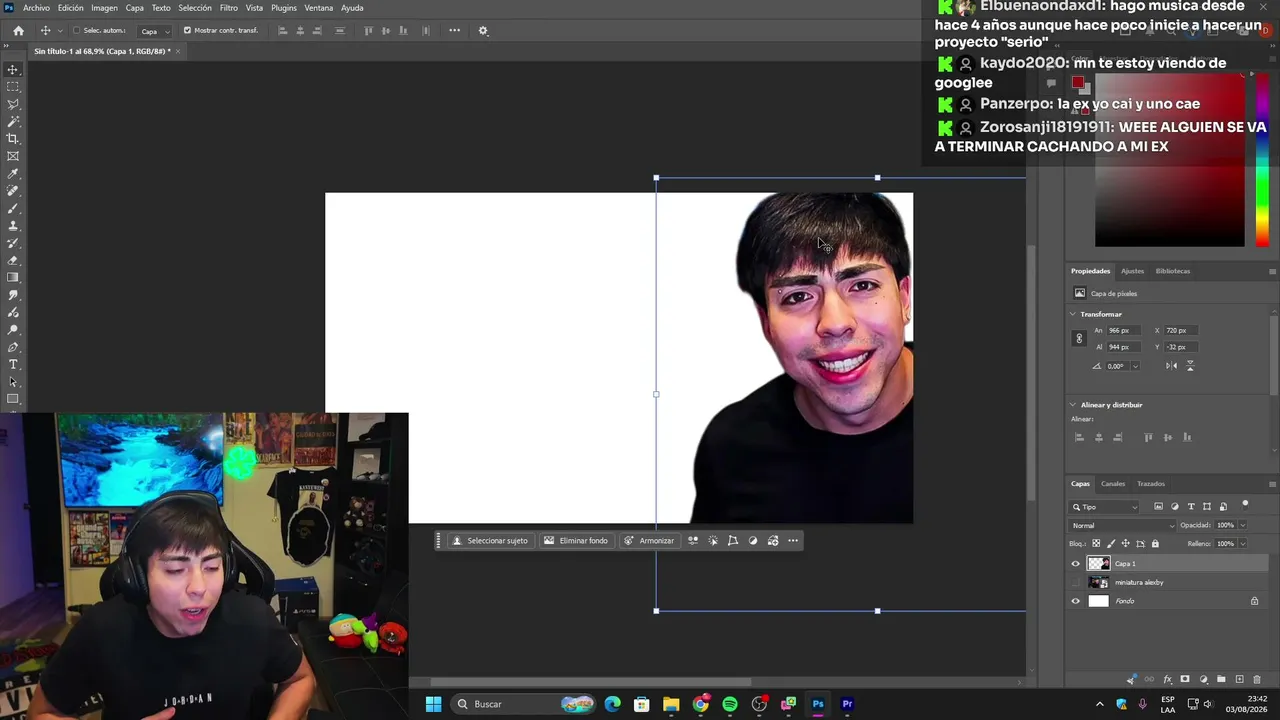Show the miniatura alexby layer
This screenshot has width=1280, height=720.
(1076, 582)
